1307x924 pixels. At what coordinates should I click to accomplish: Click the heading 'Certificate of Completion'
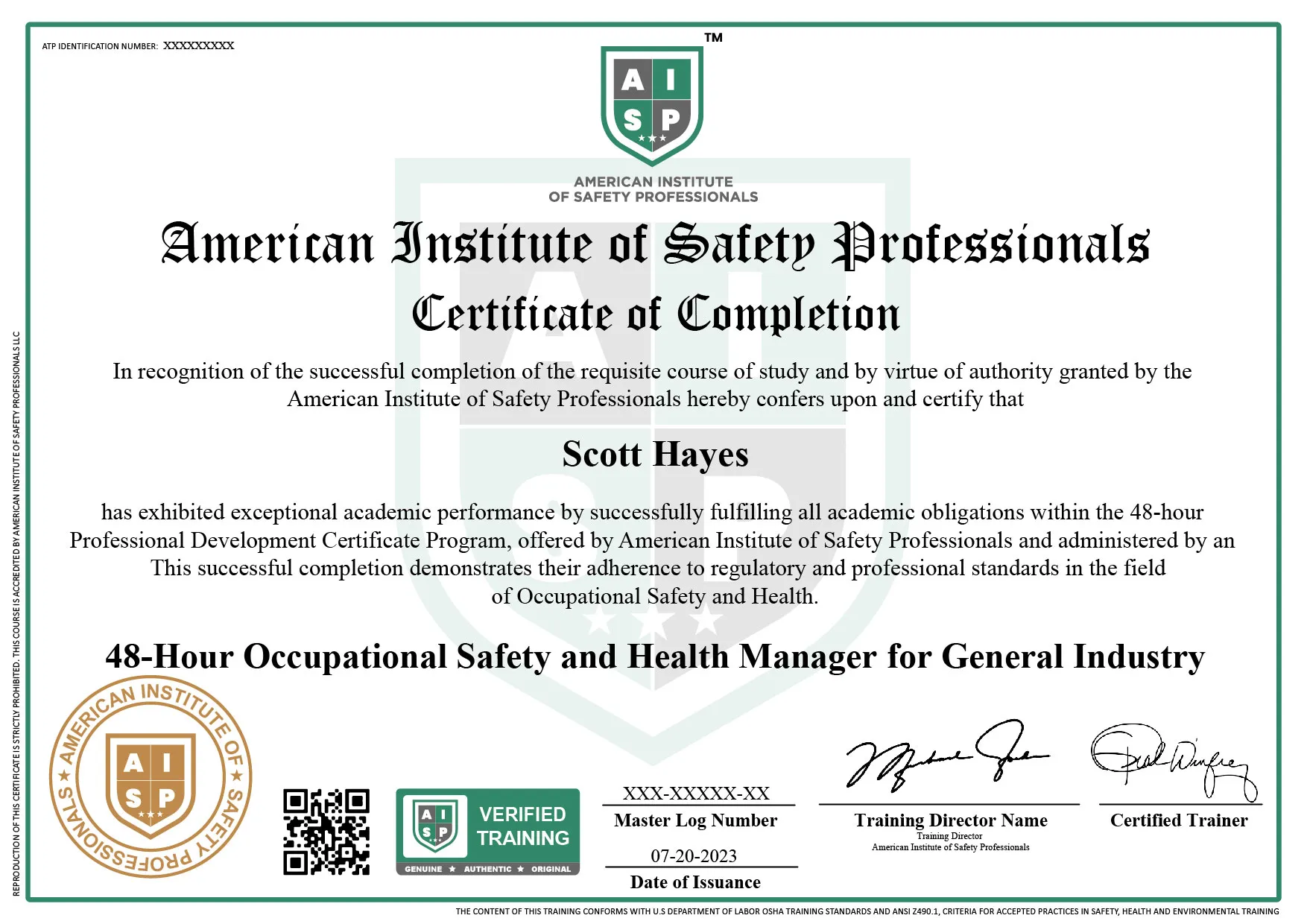tap(655, 314)
